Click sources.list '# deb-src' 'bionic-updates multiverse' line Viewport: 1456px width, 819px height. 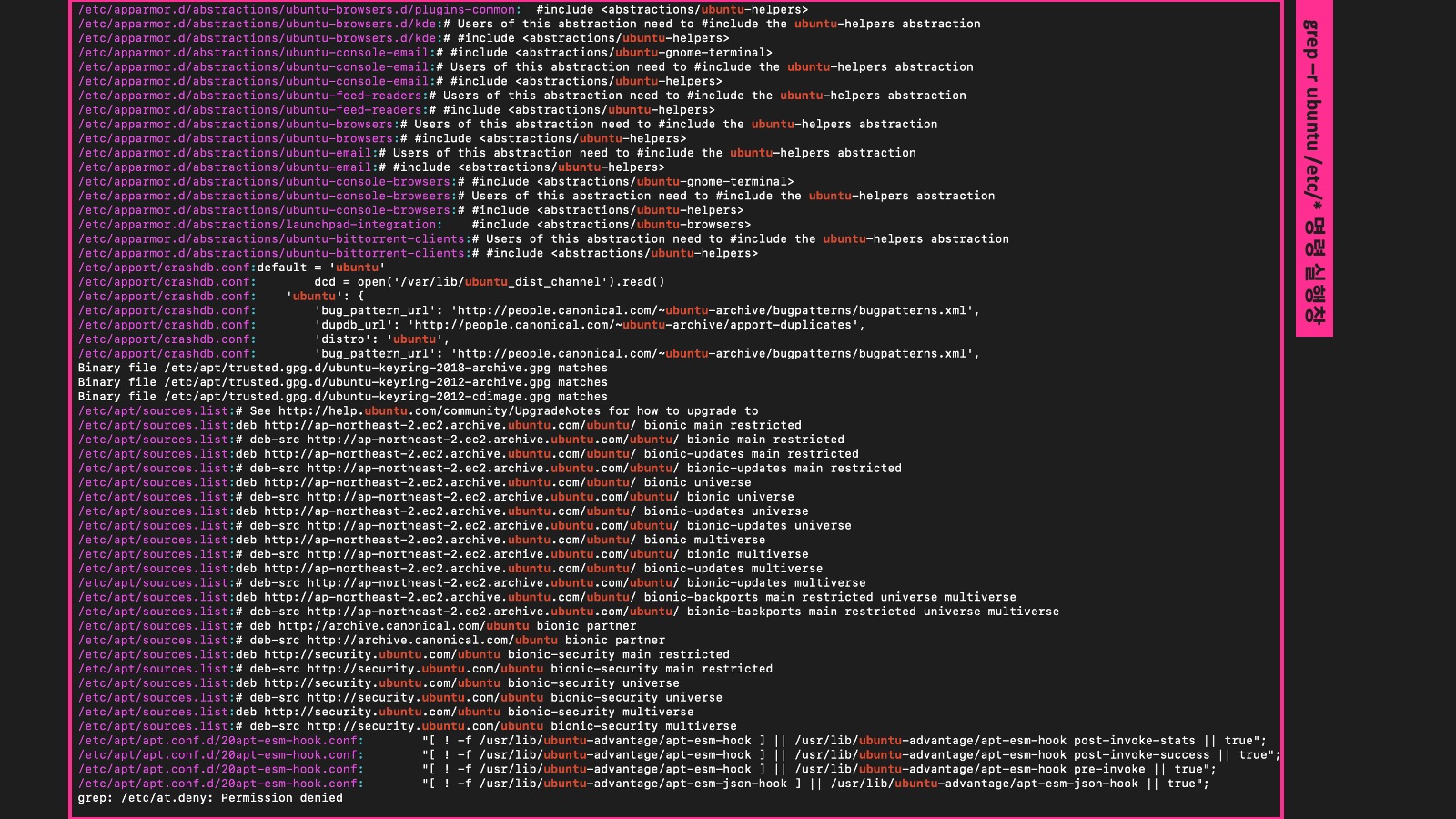pos(472,583)
